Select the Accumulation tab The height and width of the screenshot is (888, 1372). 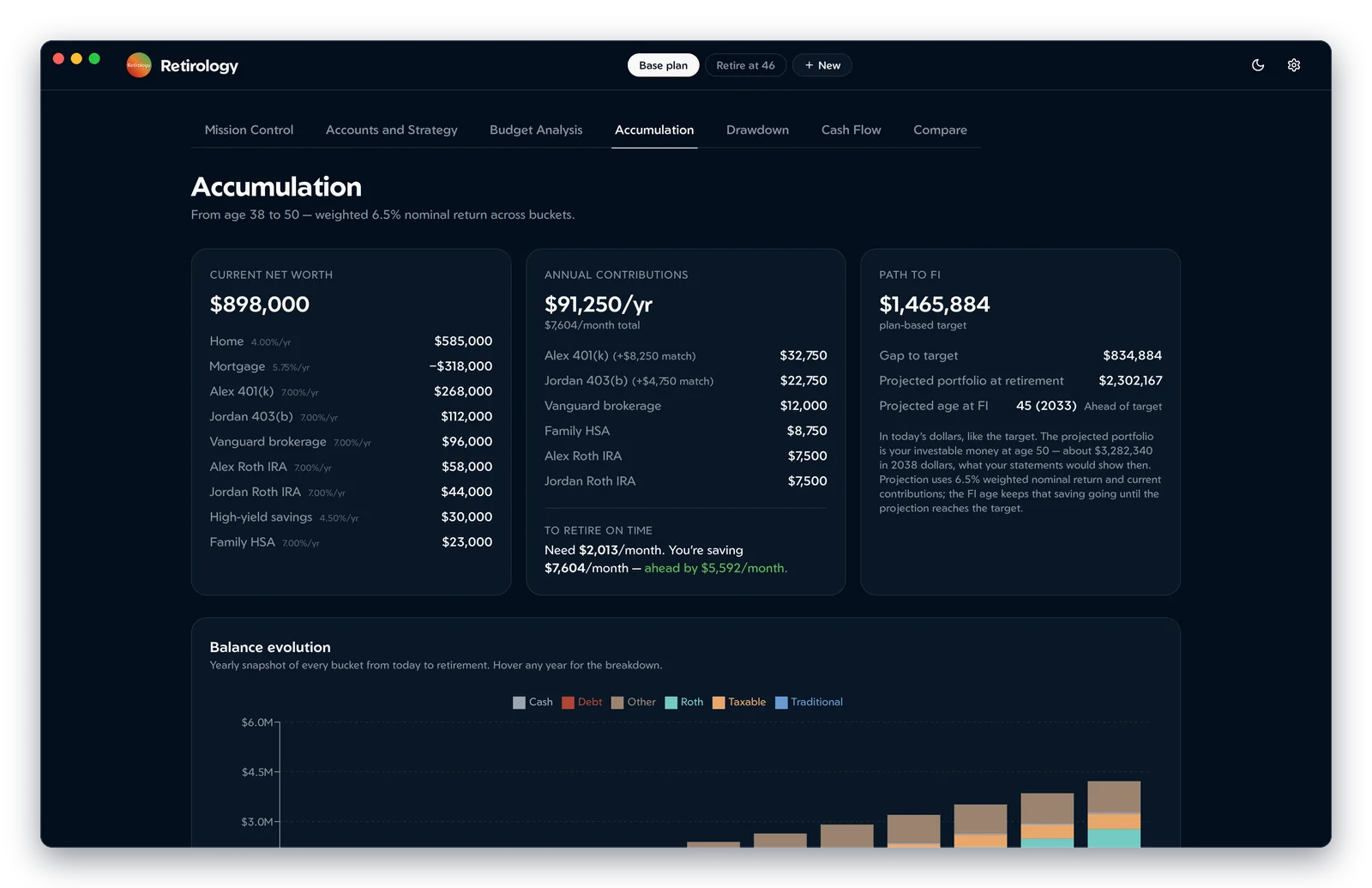[x=654, y=130]
